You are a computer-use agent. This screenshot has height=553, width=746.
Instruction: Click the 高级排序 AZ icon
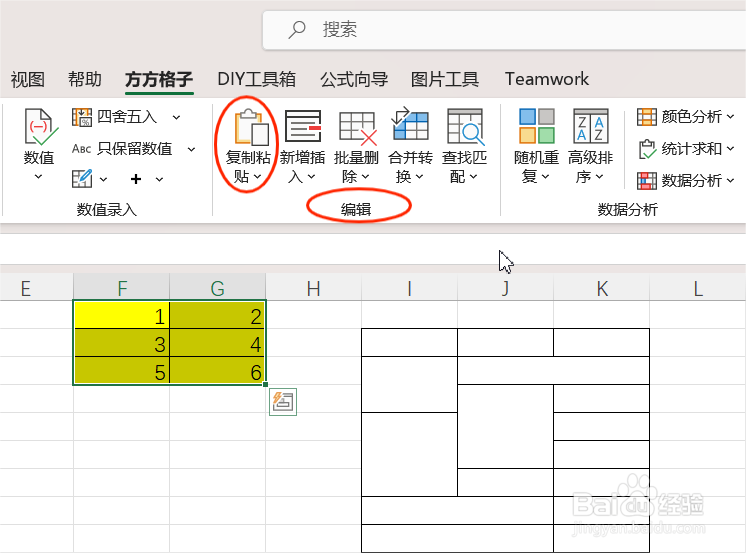click(x=590, y=126)
